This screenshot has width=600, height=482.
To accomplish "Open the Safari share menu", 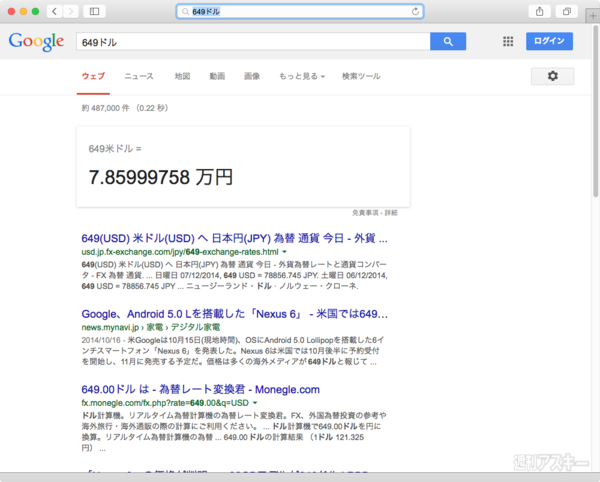I will point(540,11).
